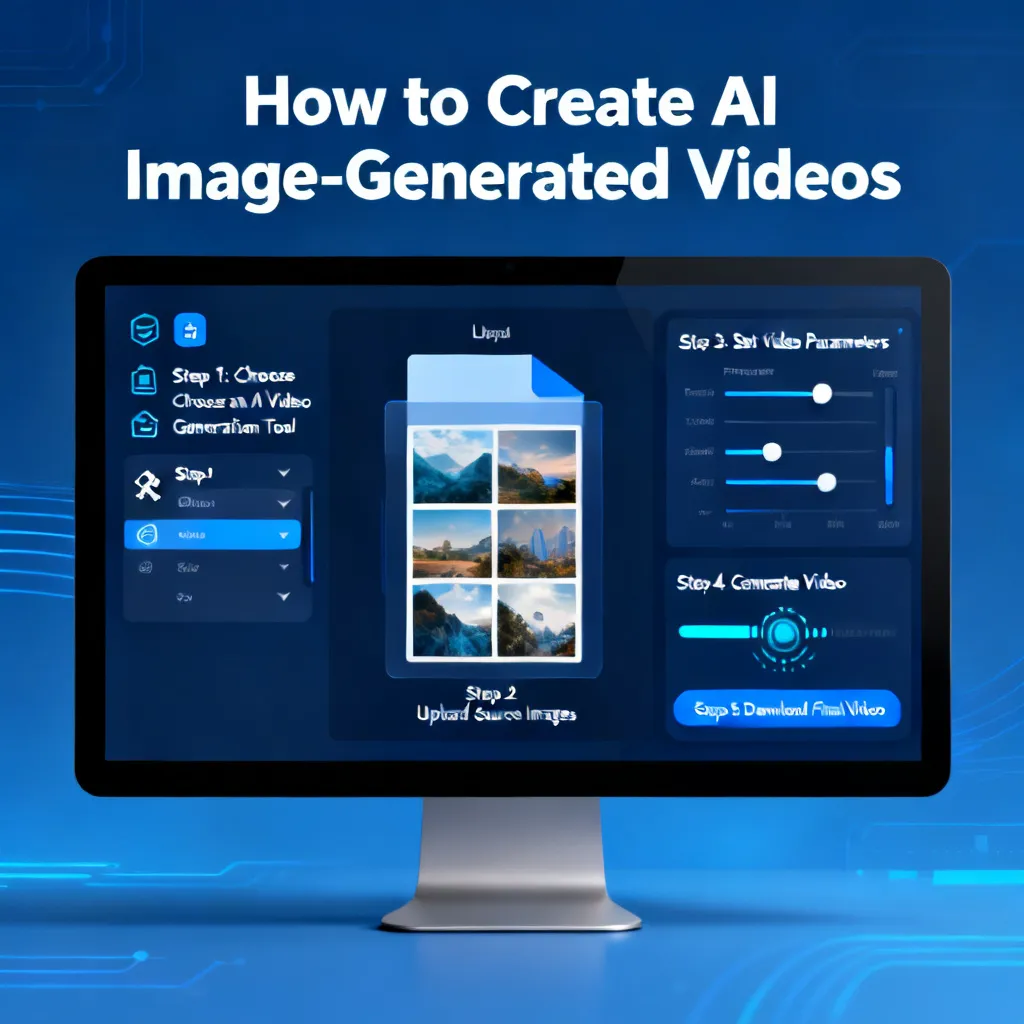Click the first parameter slider handle
This screenshot has width=1024, height=1024.
pos(822,394)
